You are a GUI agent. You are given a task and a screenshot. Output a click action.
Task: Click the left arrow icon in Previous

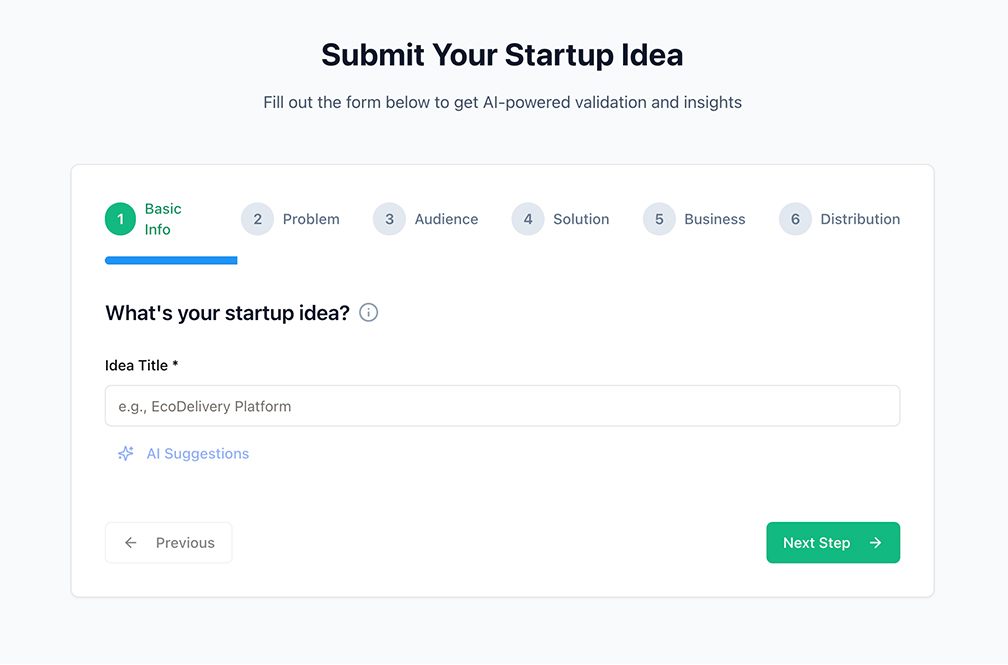point(131,543)
